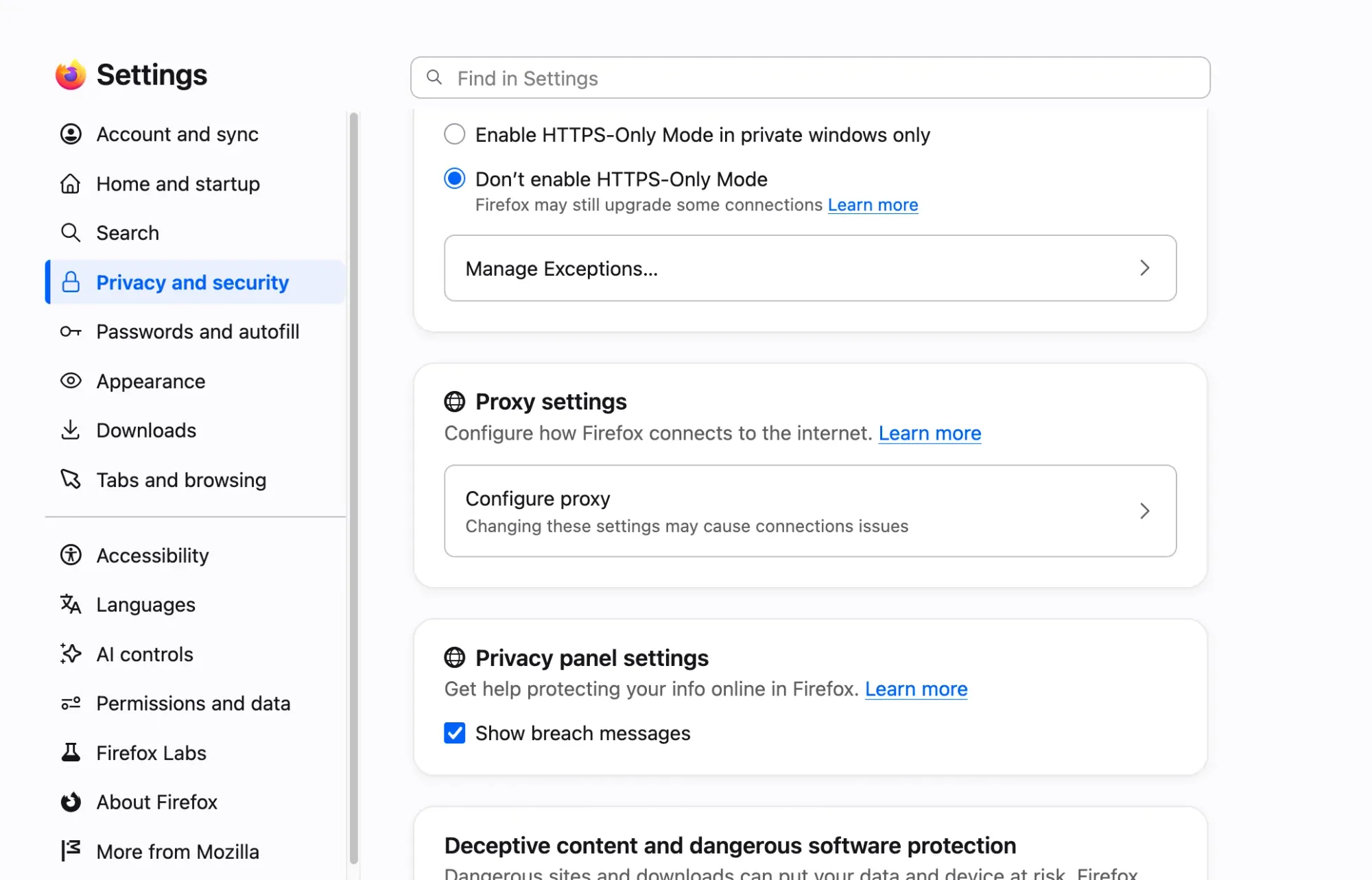Click the Passwords and autofill key icon
1372x880 pixels.
pyautogui.click(x=71, y=332)
